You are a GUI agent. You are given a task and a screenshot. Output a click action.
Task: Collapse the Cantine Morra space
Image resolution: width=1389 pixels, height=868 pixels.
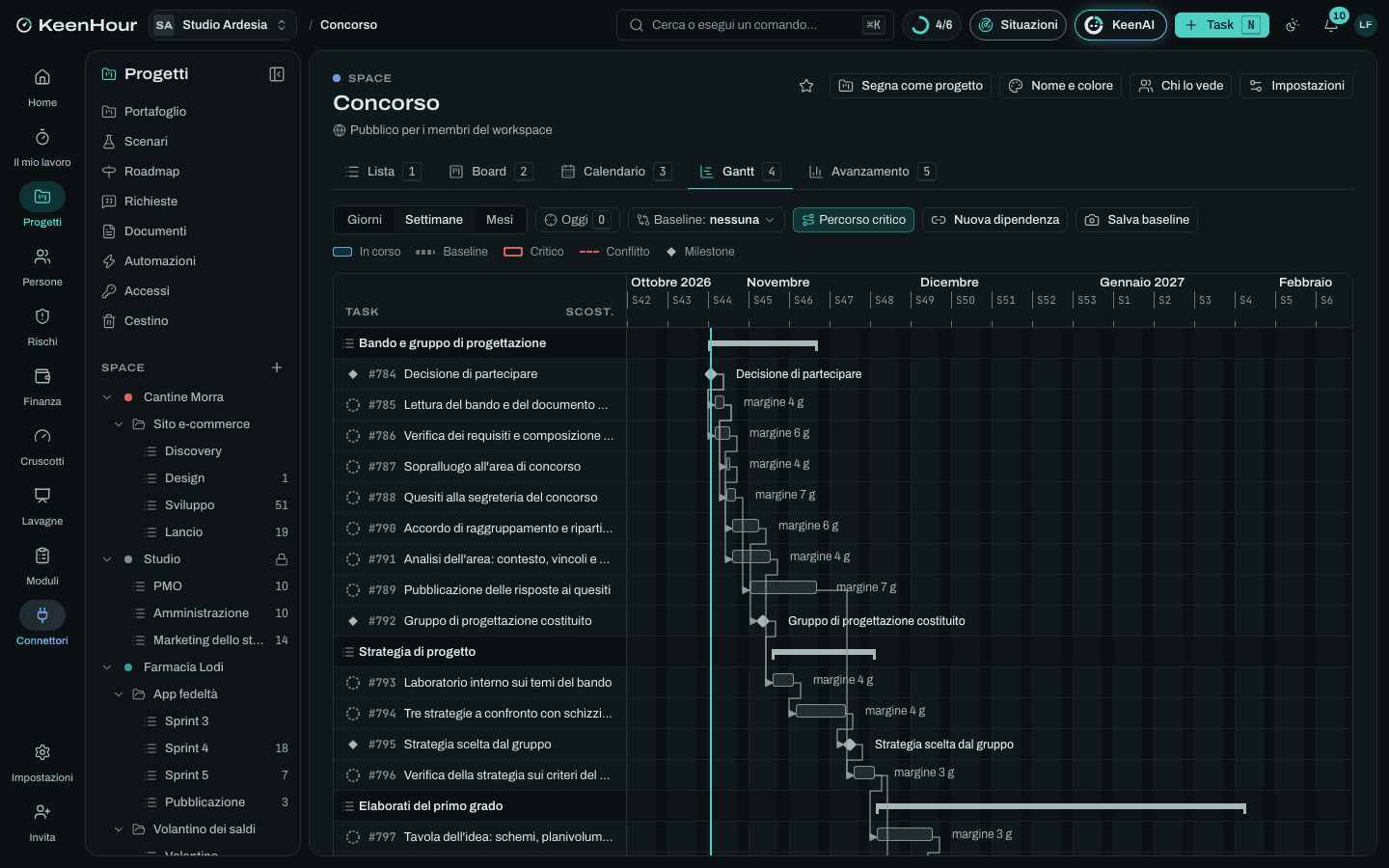(x=107, y=397)
